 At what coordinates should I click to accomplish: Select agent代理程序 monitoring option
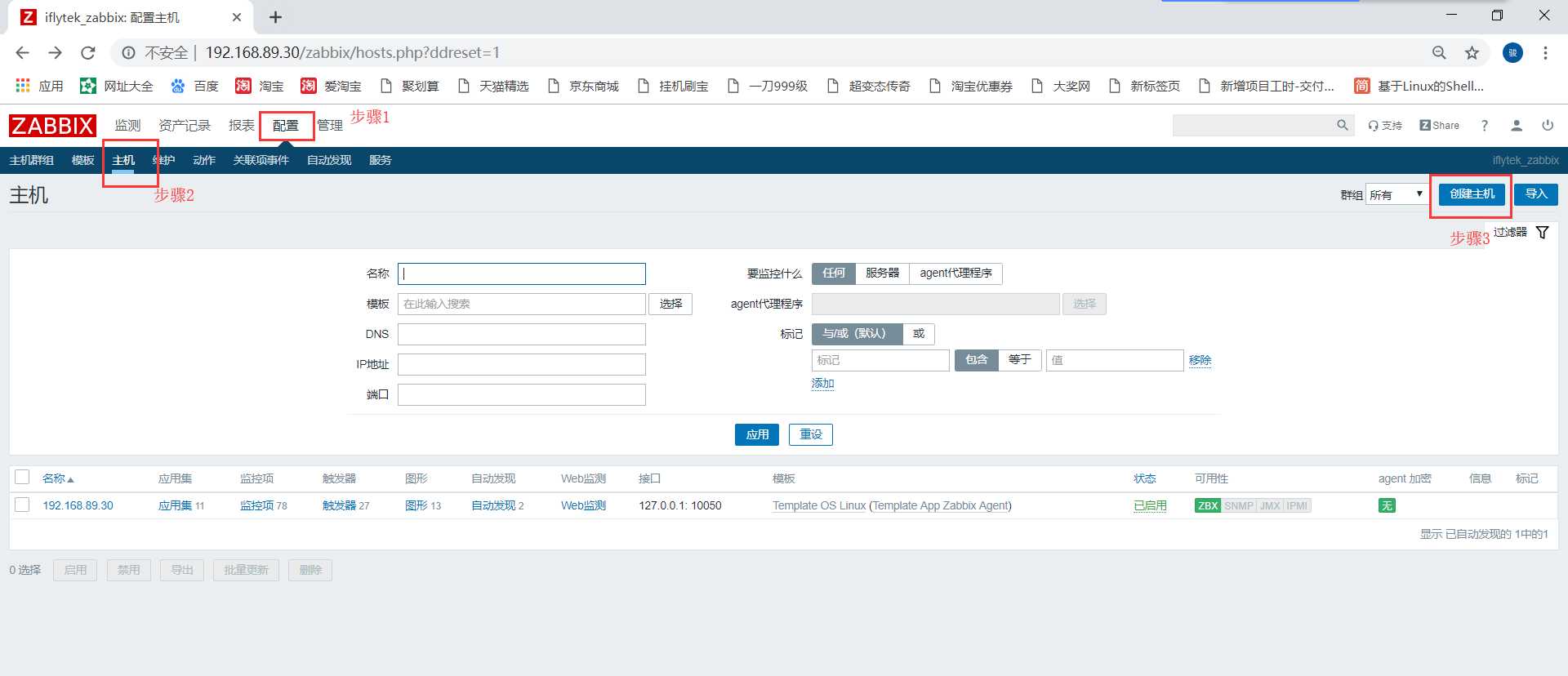click(x=955, y=274)
